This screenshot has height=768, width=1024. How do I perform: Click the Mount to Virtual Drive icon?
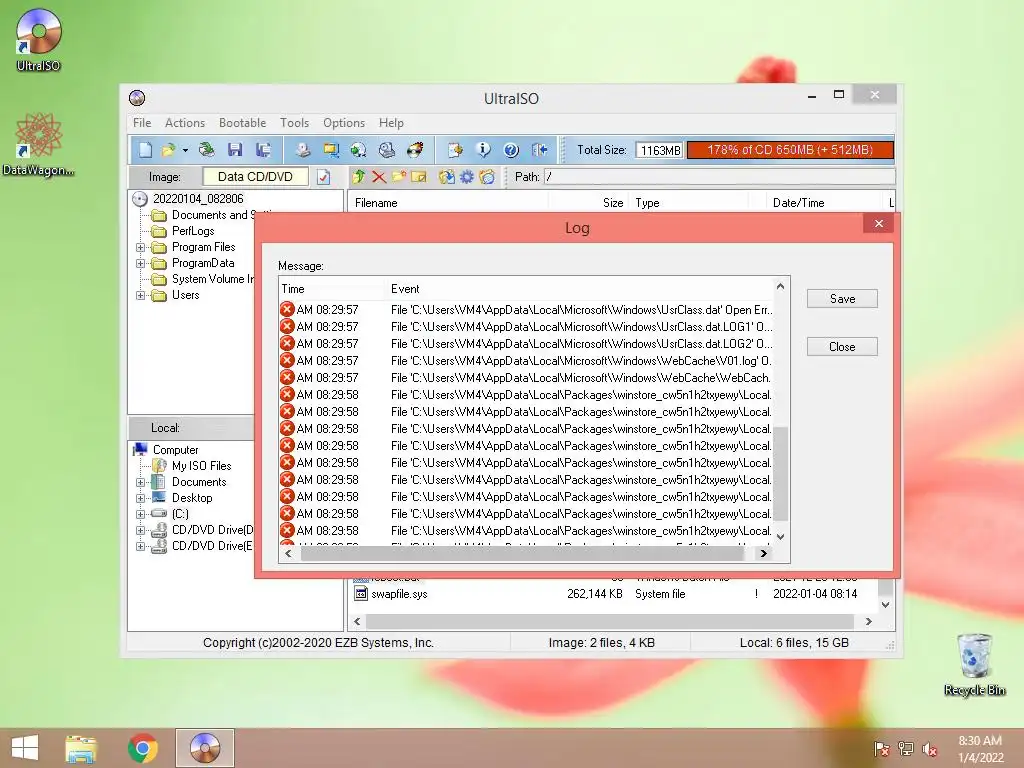387,150
